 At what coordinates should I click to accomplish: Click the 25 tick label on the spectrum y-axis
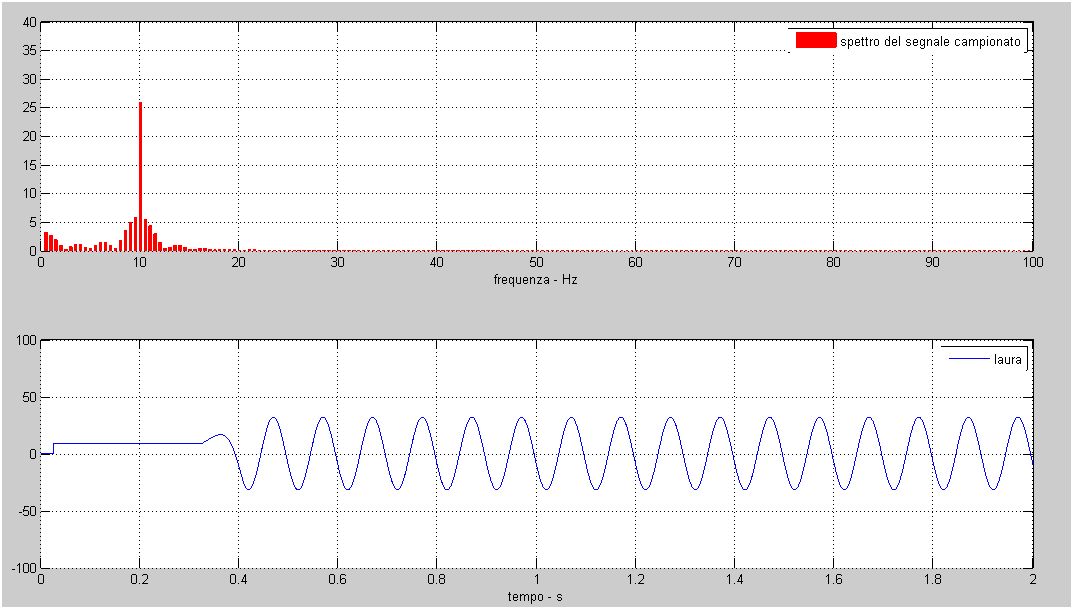pos(29,108)
